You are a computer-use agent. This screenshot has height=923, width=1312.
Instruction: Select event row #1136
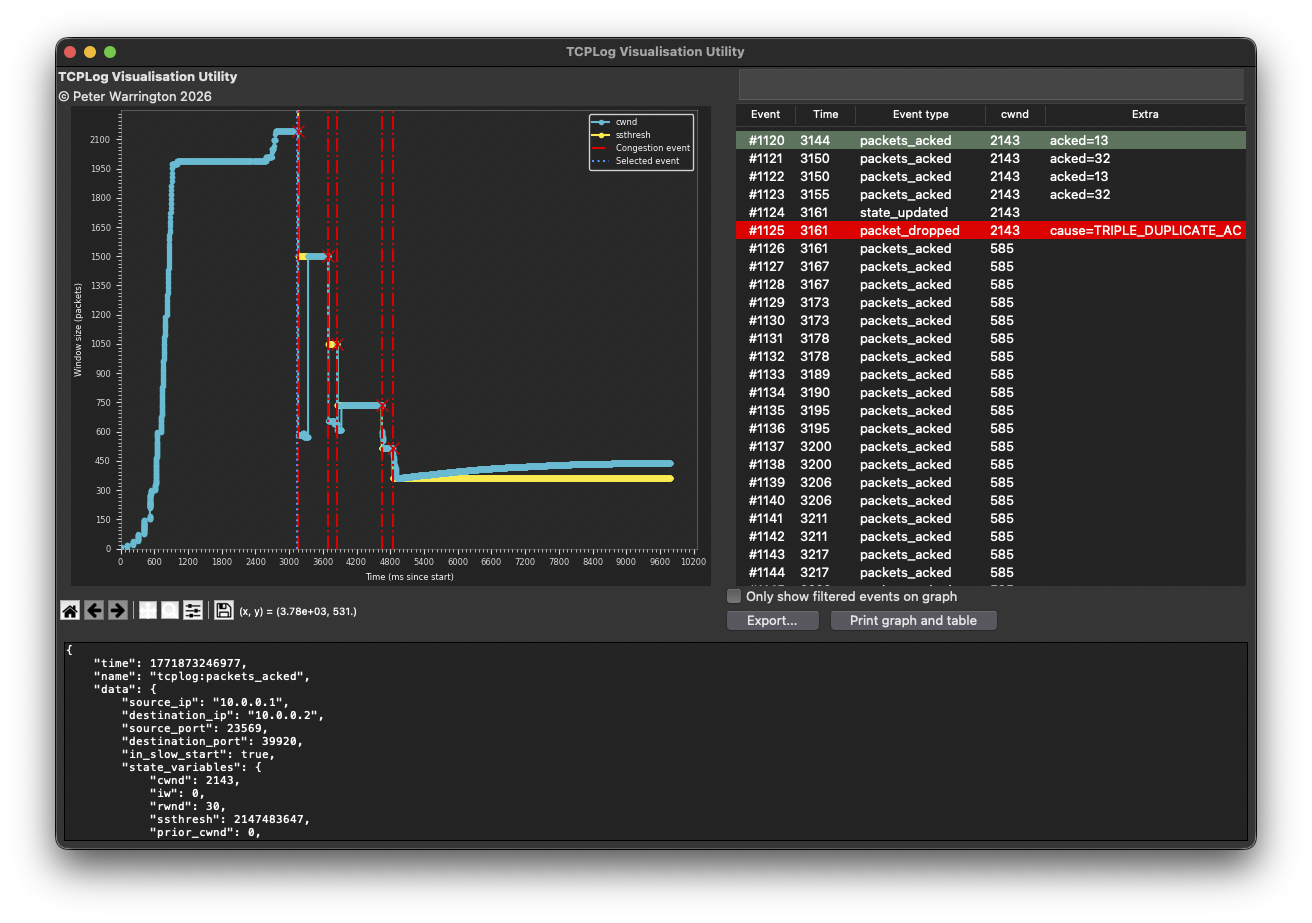[x=991, y=429]
